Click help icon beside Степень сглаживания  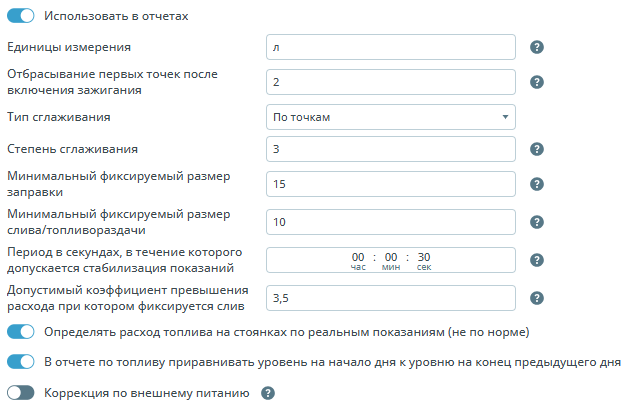coord(536,149)
